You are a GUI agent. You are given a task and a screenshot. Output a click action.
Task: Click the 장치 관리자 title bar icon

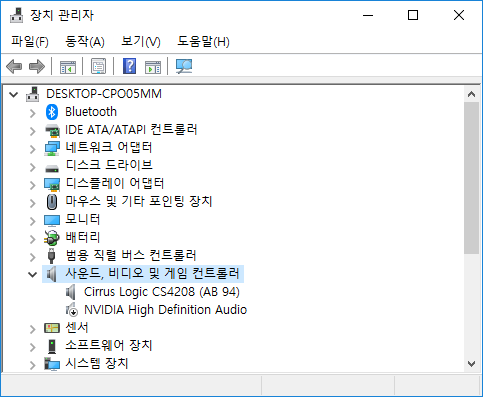coord(17,15)
